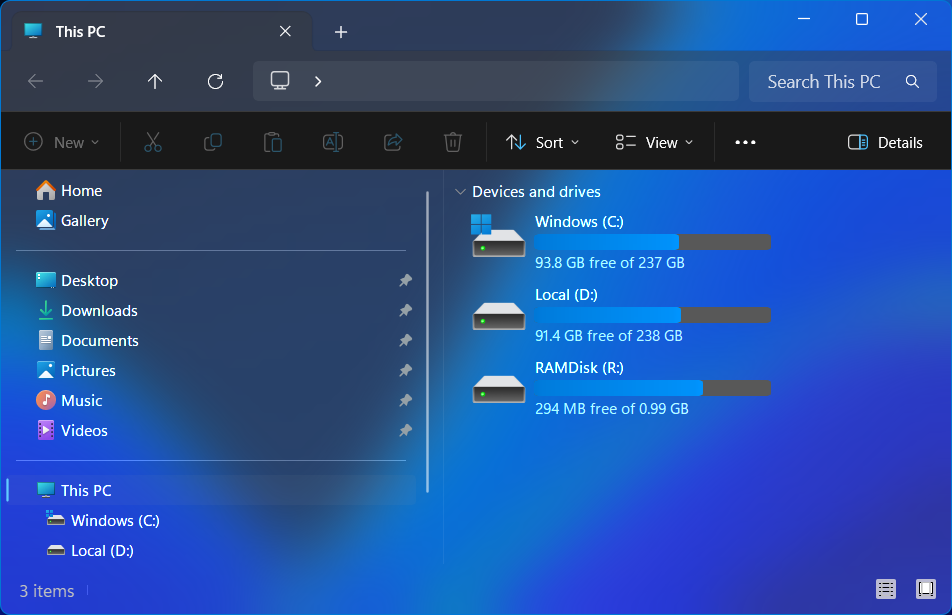Click the Local (D:) drive name
This screenshot has width=952, height=615.
(566, 294)
